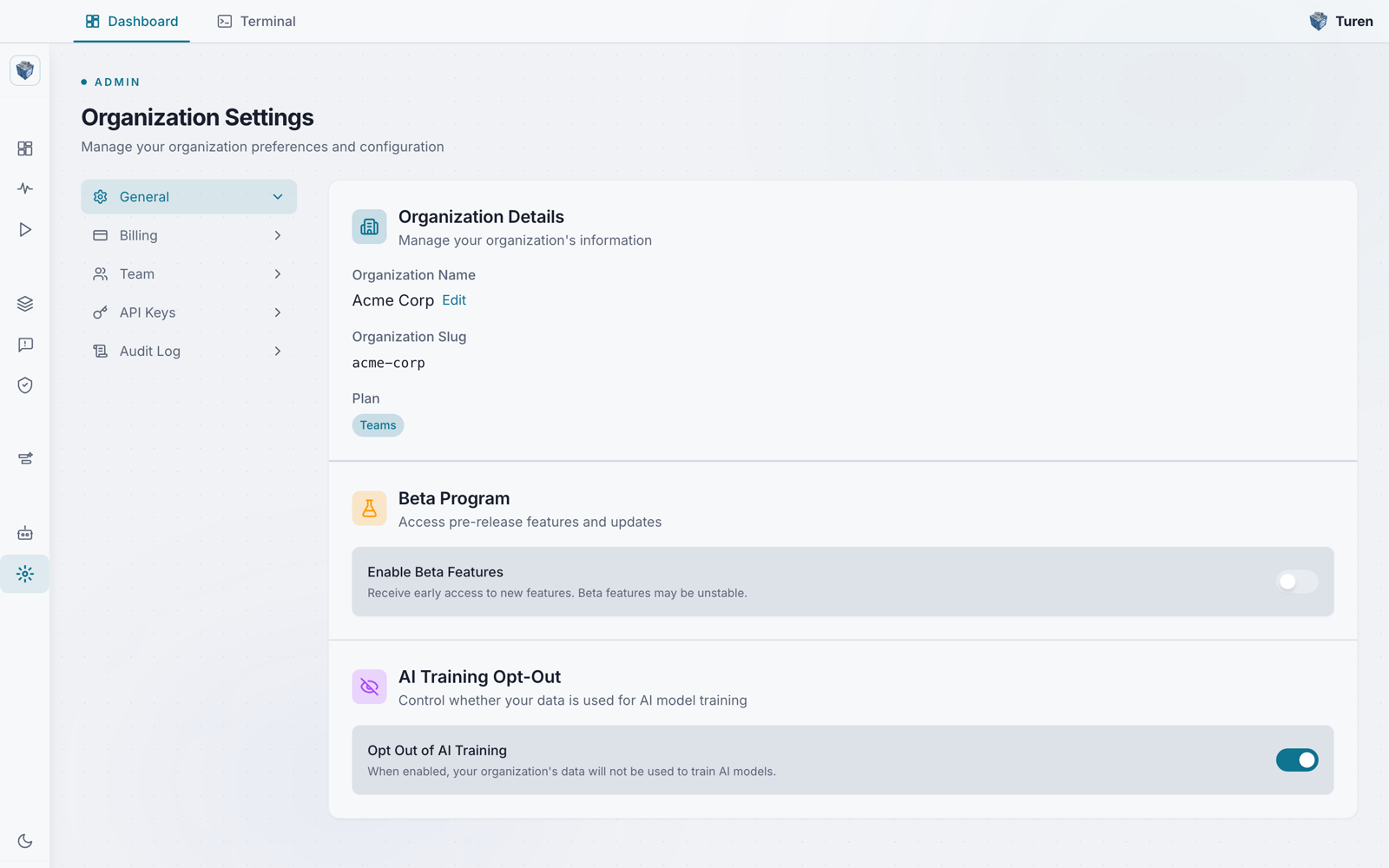Open the robot bot icon in sidebar

point(25,533)
